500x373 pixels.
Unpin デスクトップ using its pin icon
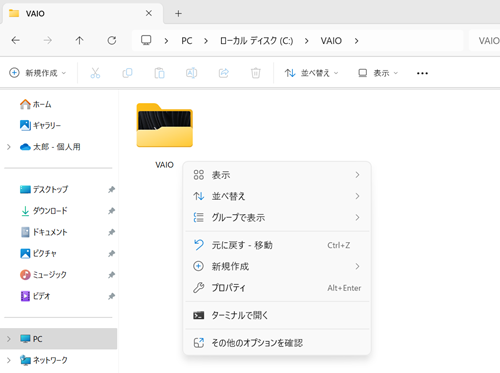pos(111,190)
